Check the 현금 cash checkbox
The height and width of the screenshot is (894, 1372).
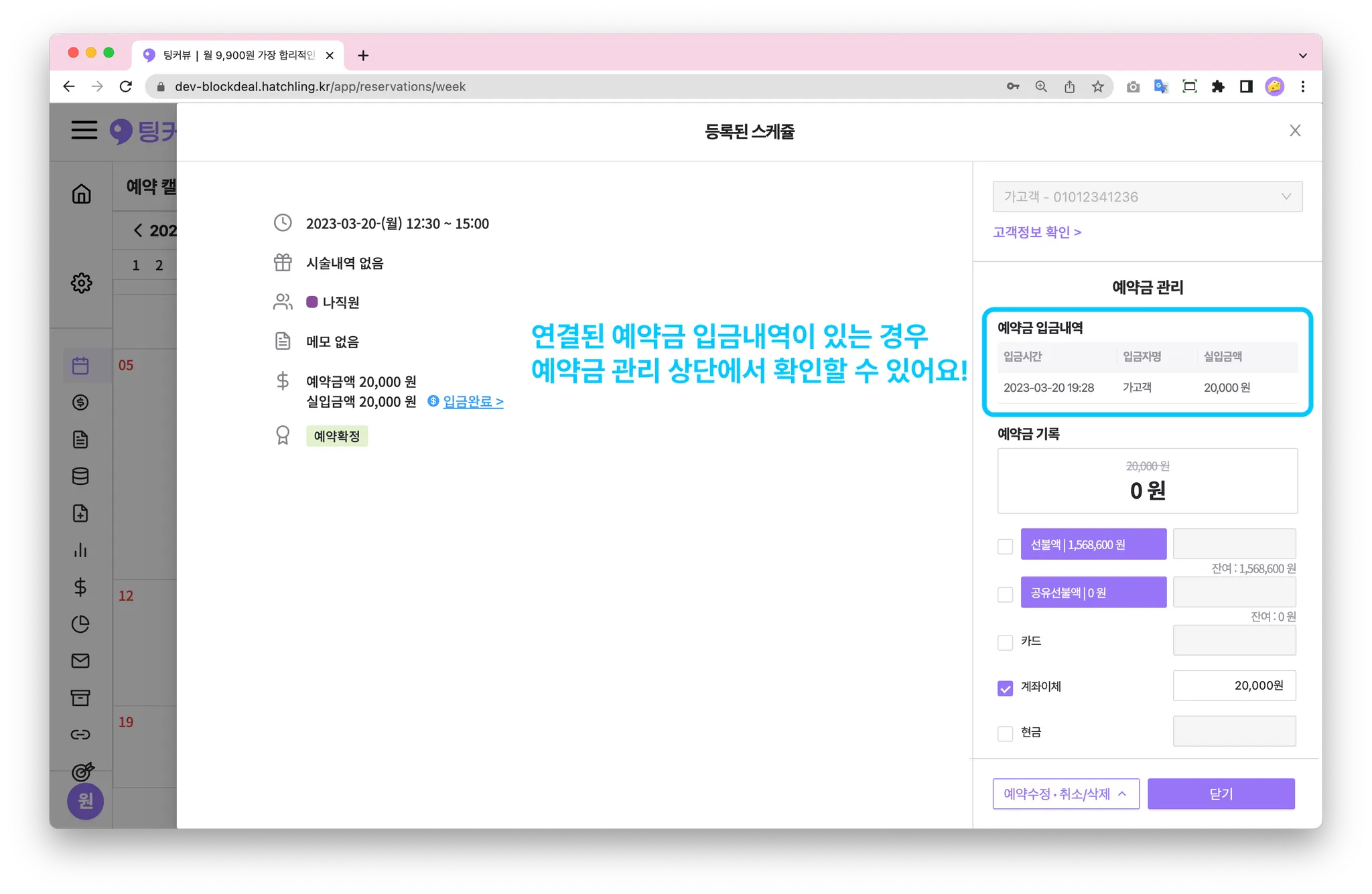click(x=1005, y=733)
